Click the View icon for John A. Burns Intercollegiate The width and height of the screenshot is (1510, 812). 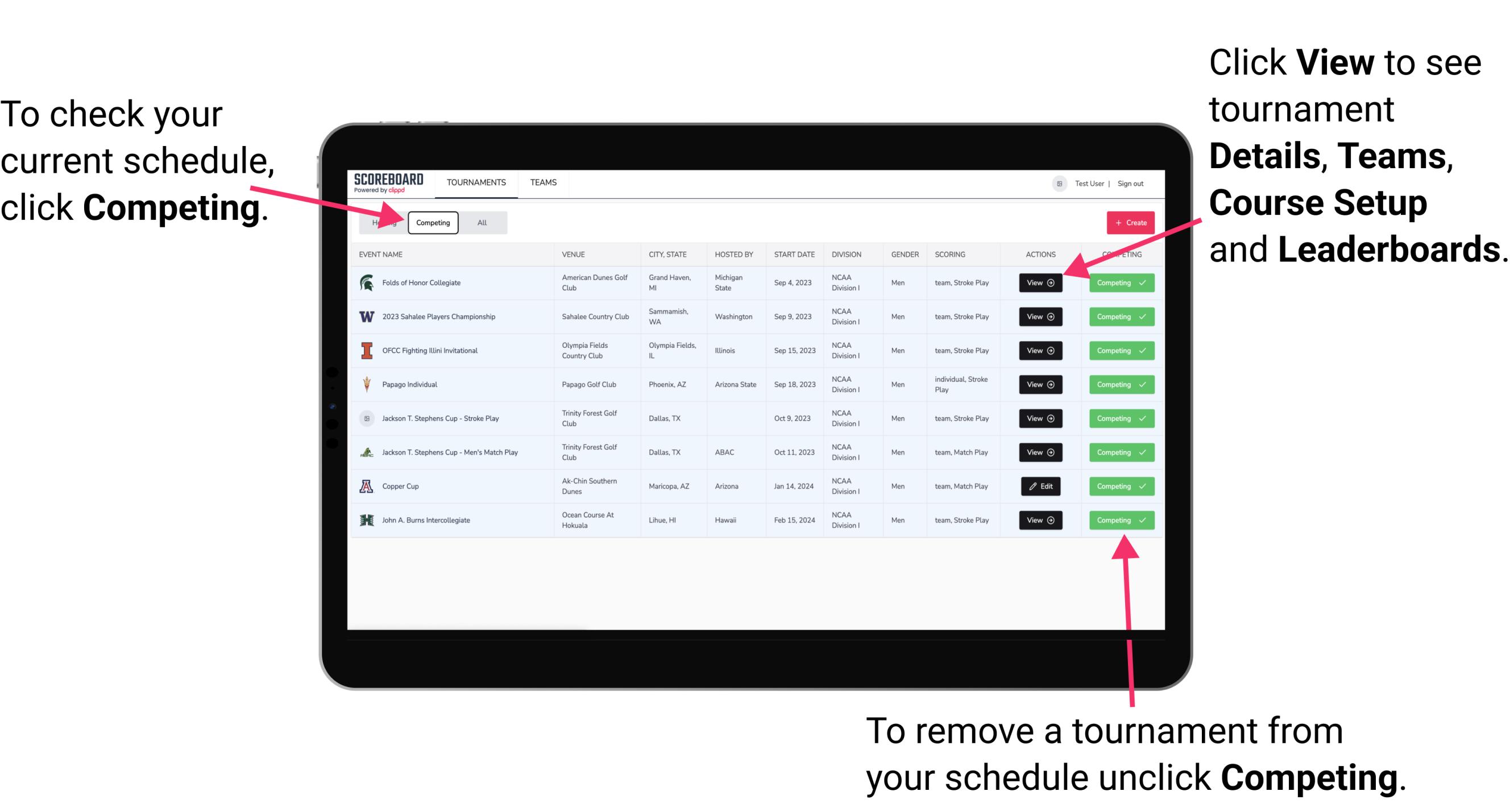[1040, 519]
